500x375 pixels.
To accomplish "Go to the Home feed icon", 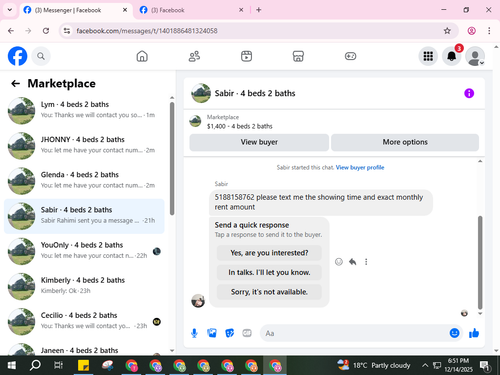I will click(142, 56).
